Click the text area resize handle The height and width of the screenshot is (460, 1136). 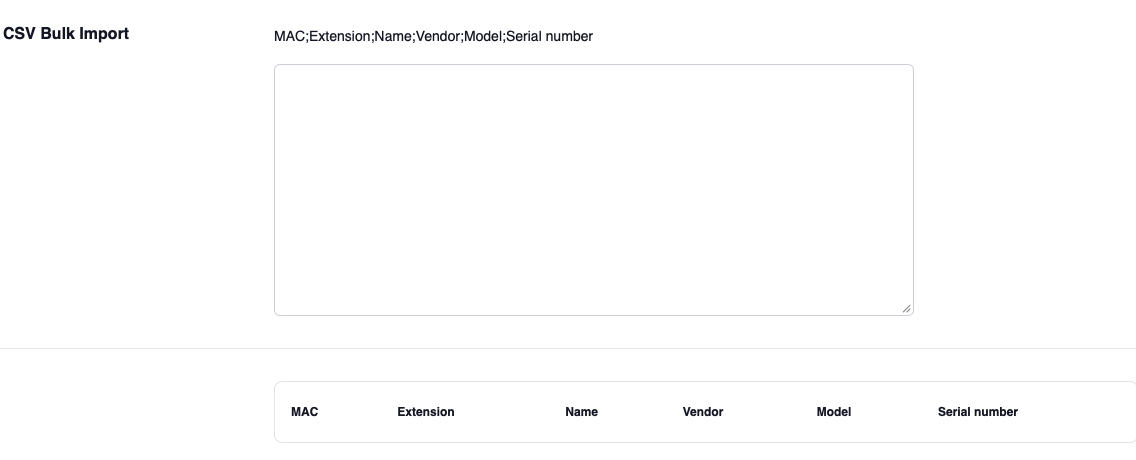pos(906,308)
